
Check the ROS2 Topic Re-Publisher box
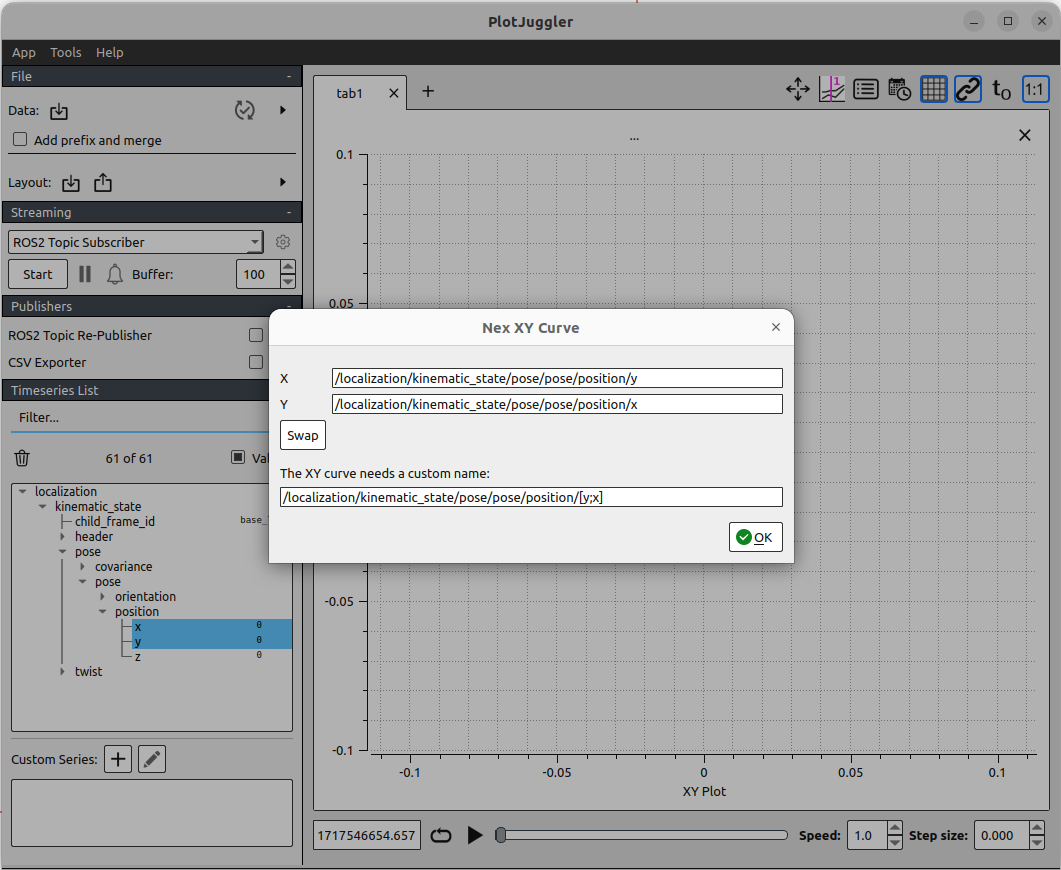[256, 335]
